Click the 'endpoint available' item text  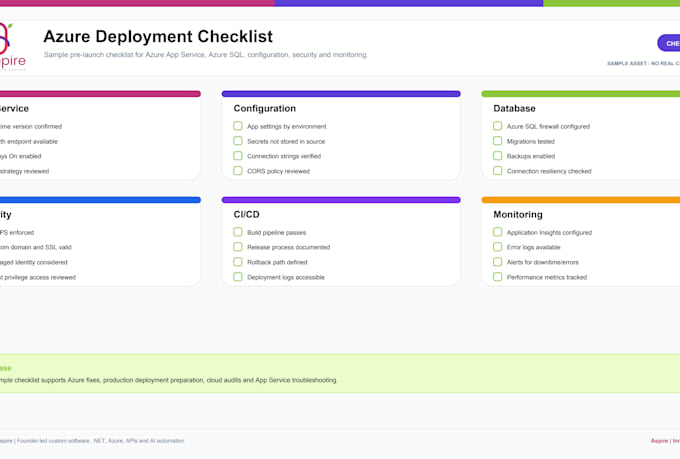click(x=29, y=141)
